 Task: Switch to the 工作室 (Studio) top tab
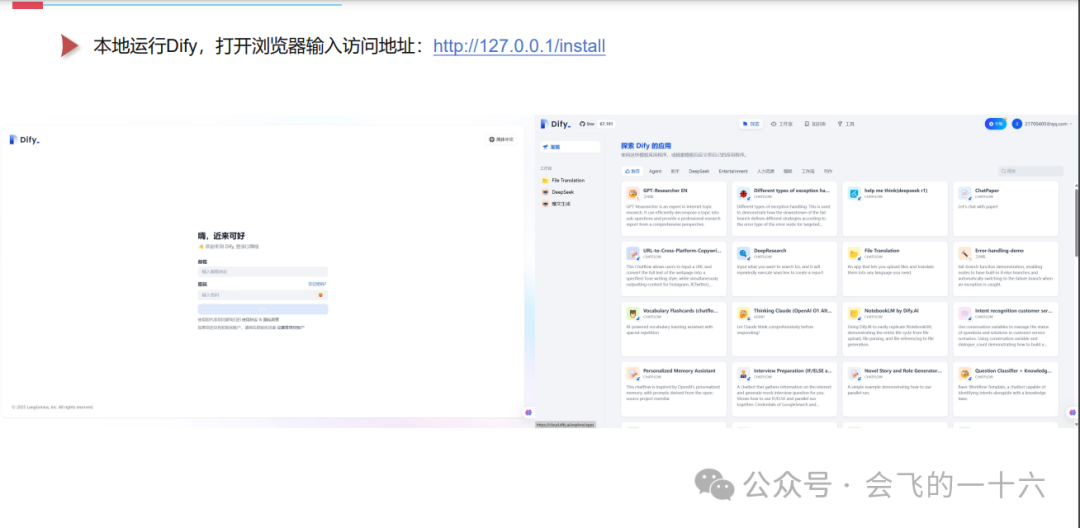(782, 124)
